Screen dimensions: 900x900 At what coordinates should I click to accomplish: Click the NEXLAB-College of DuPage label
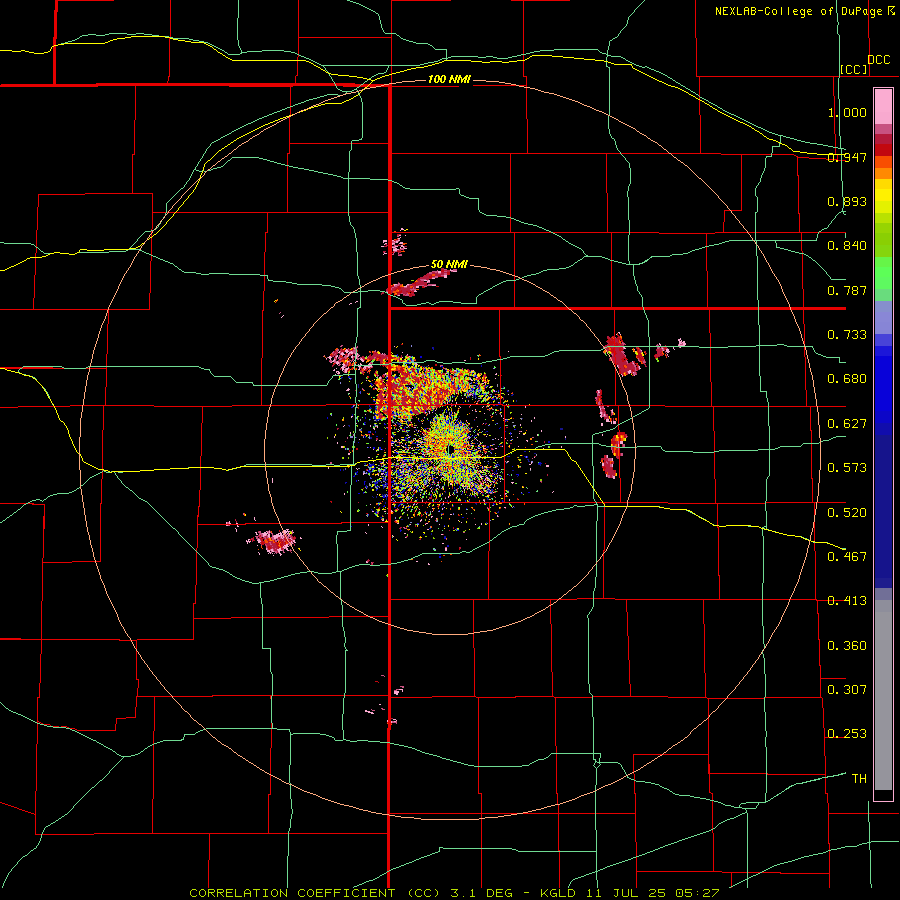pos(798,11)
